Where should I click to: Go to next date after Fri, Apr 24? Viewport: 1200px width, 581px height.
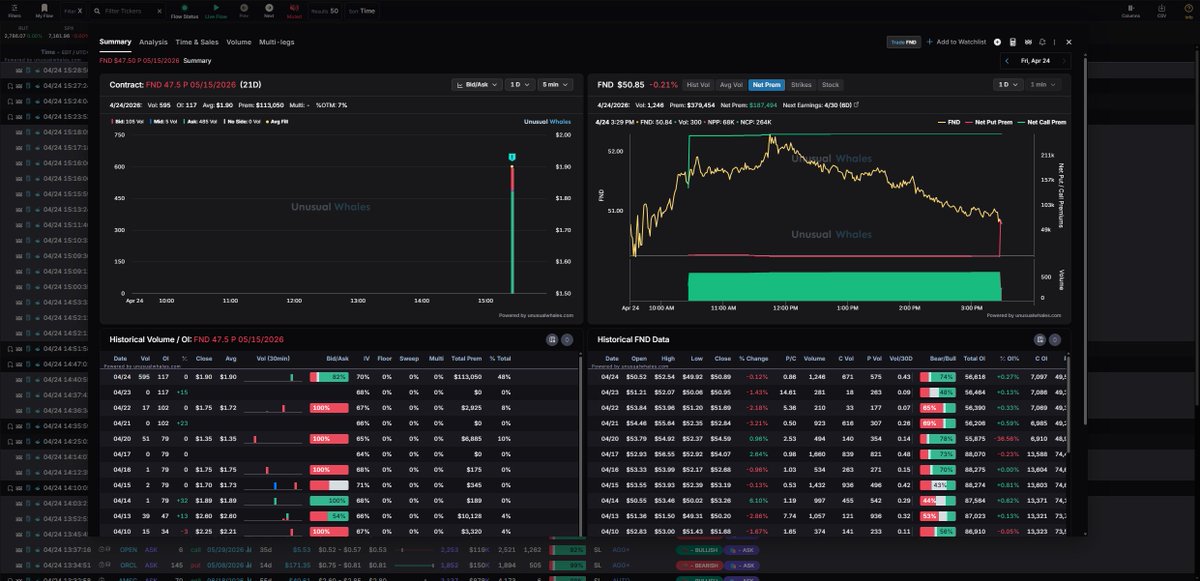click(1065, 60)
